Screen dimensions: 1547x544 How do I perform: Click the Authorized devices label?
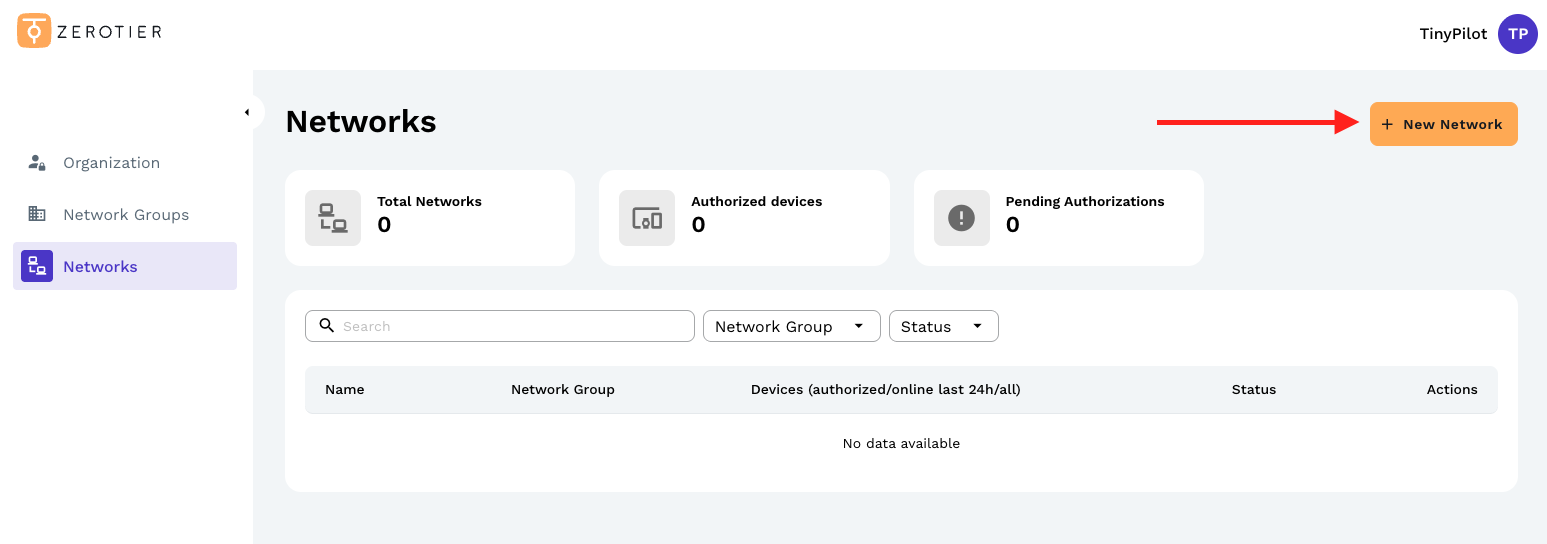(757, 201)
